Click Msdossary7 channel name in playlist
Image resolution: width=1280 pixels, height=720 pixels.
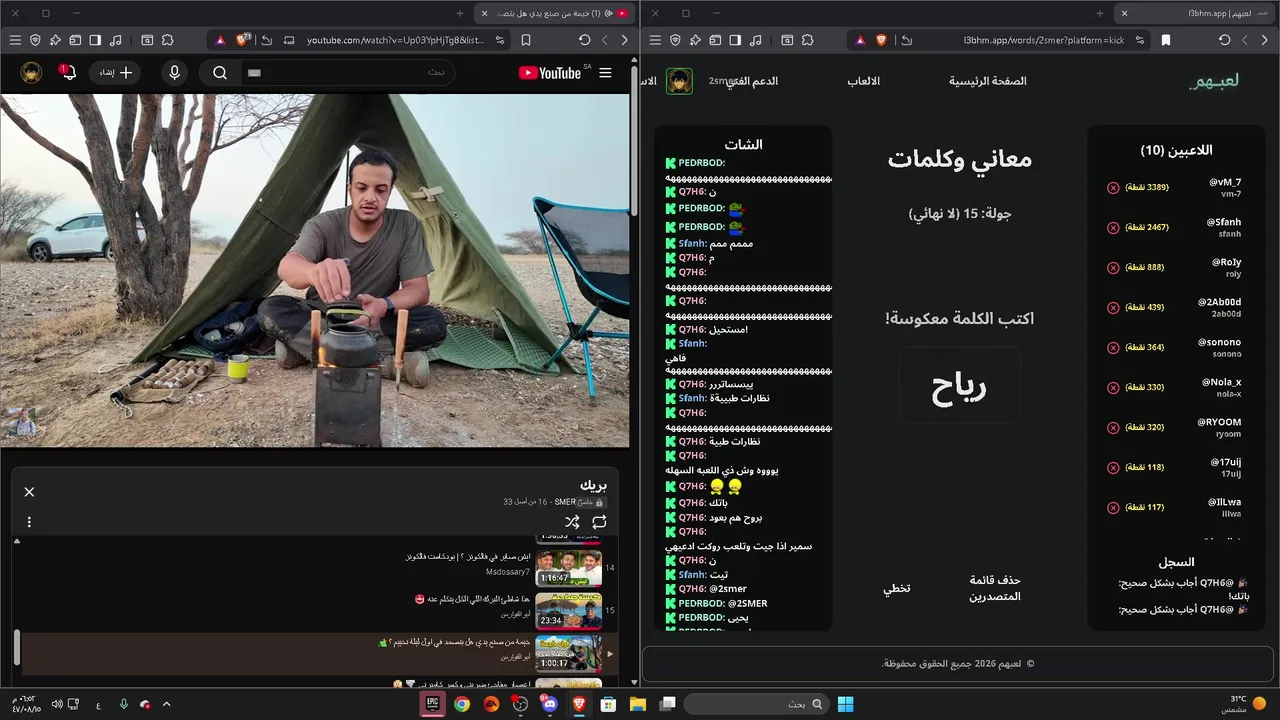click(x=508, y=571)
